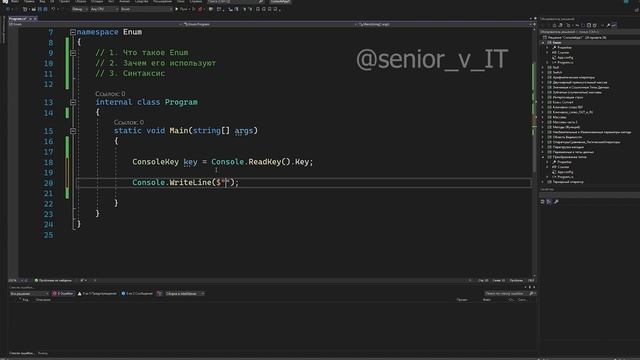Click the search magnifier icon
This screenshot has height=360, width=640.
(x=260, y=2)
